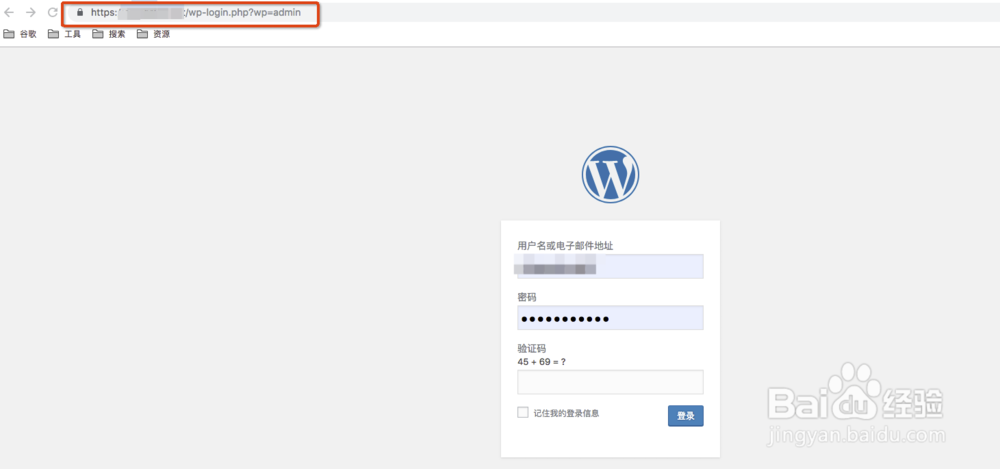Click the WordPress logo
This screenshot has width=1000, height=469.
610,174
